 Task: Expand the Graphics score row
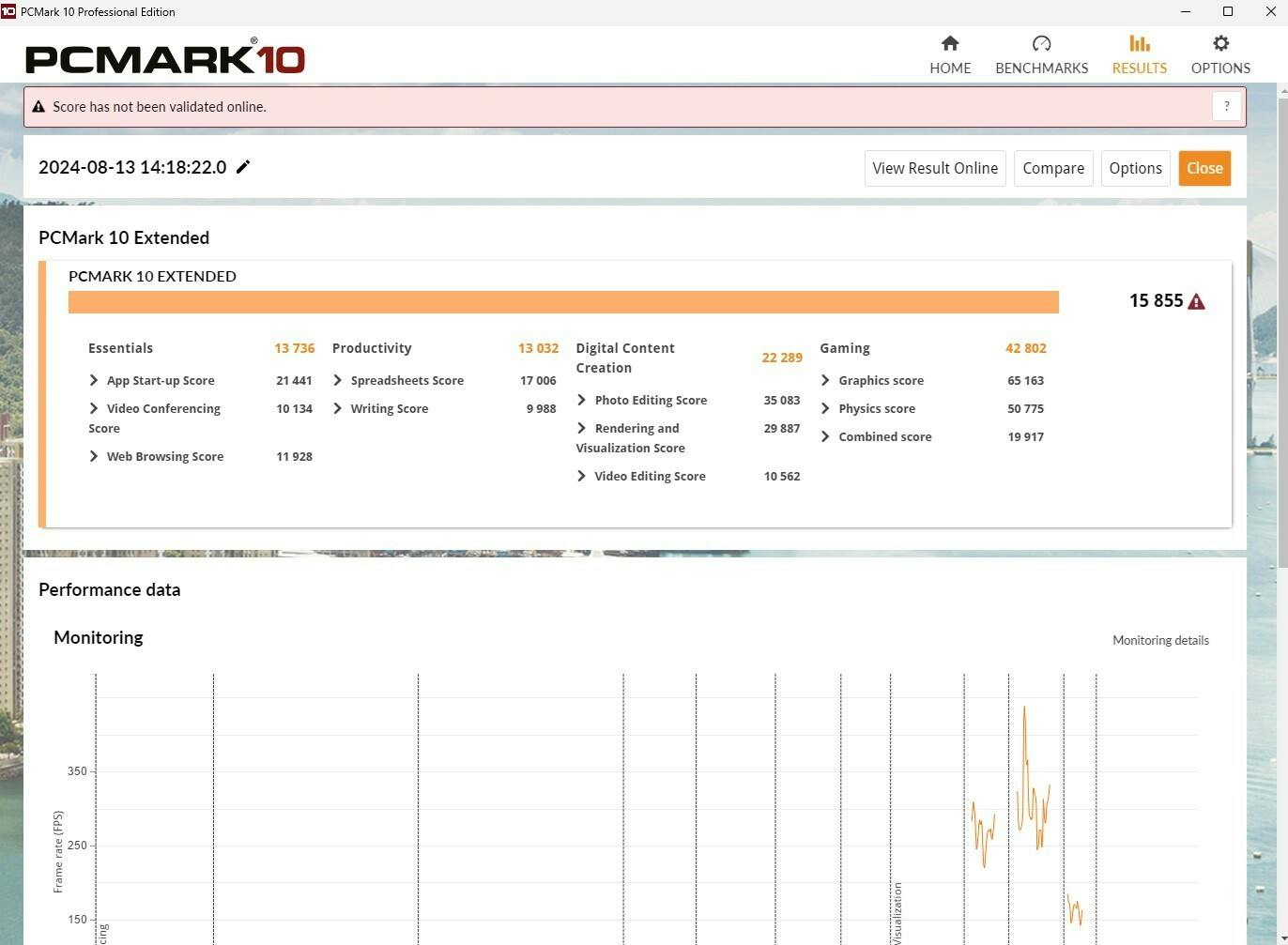(825, 380)
